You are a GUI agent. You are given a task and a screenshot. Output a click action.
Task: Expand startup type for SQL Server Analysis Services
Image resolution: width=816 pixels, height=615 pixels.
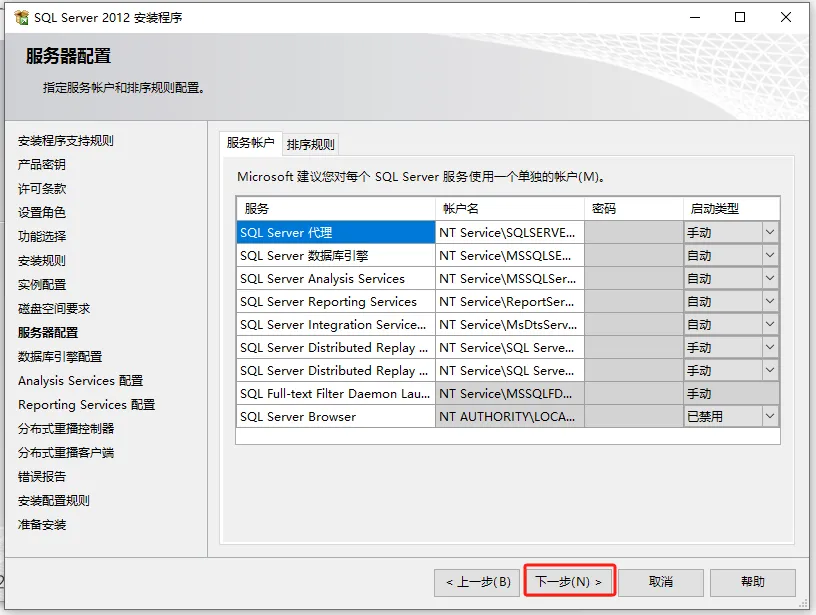pyautogui.click(x=770, y=278)
